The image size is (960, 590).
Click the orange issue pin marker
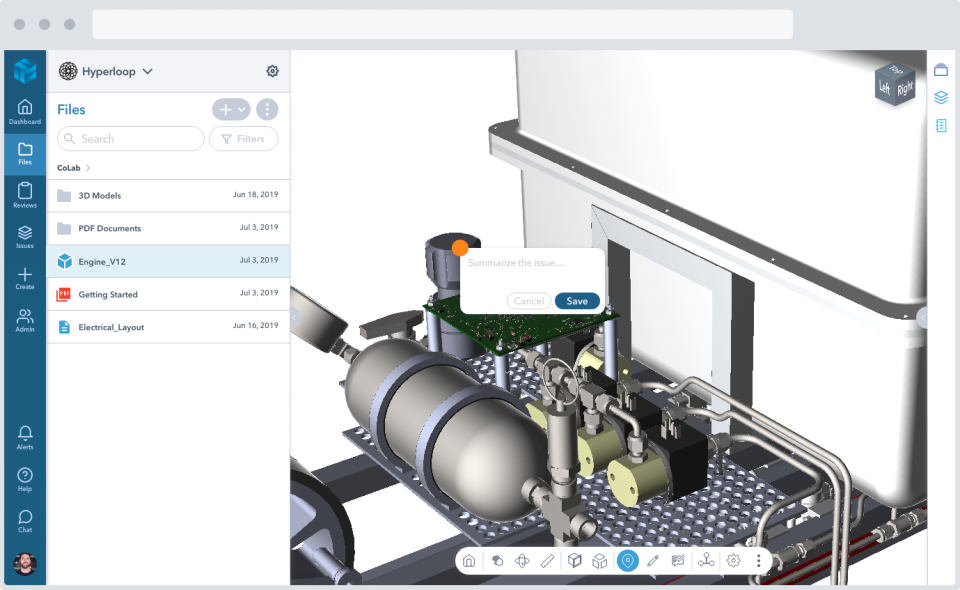460,248
